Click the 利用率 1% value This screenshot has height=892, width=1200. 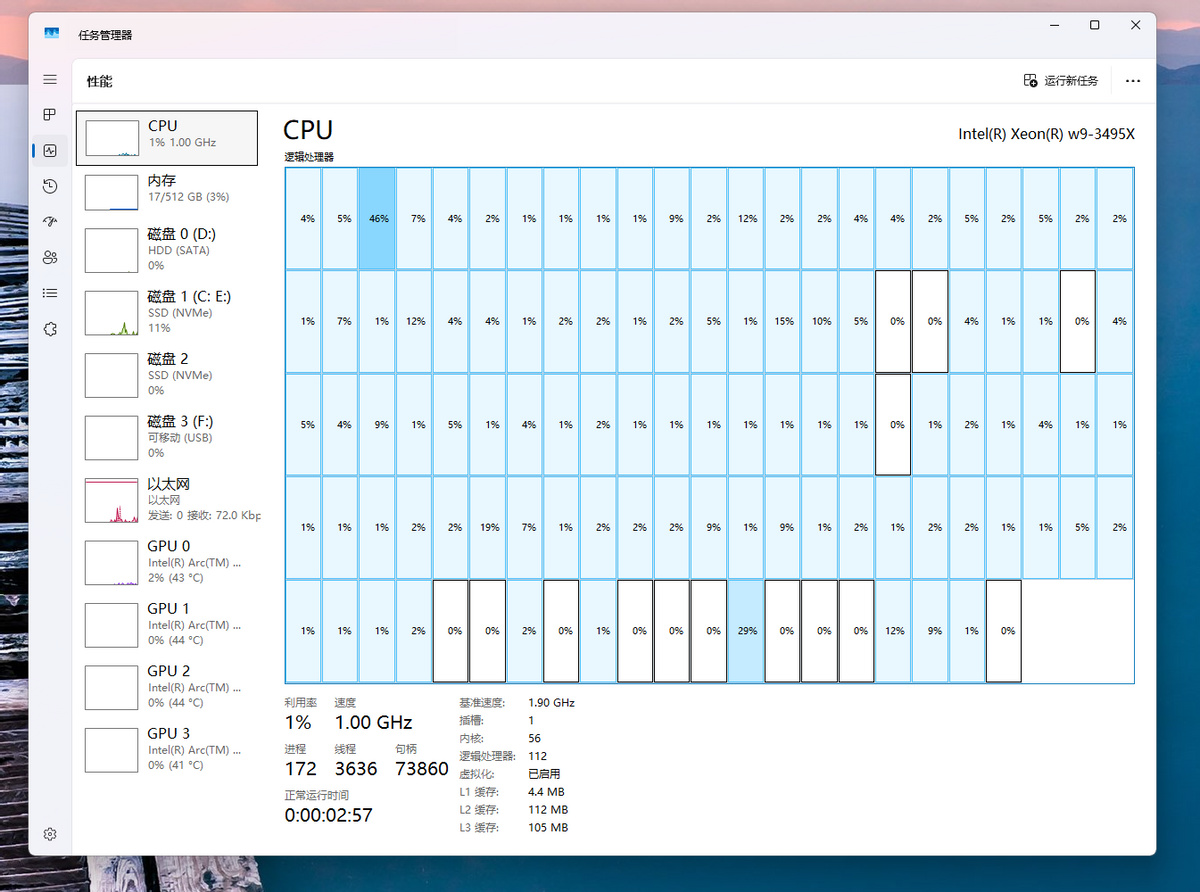pos(298,722)
